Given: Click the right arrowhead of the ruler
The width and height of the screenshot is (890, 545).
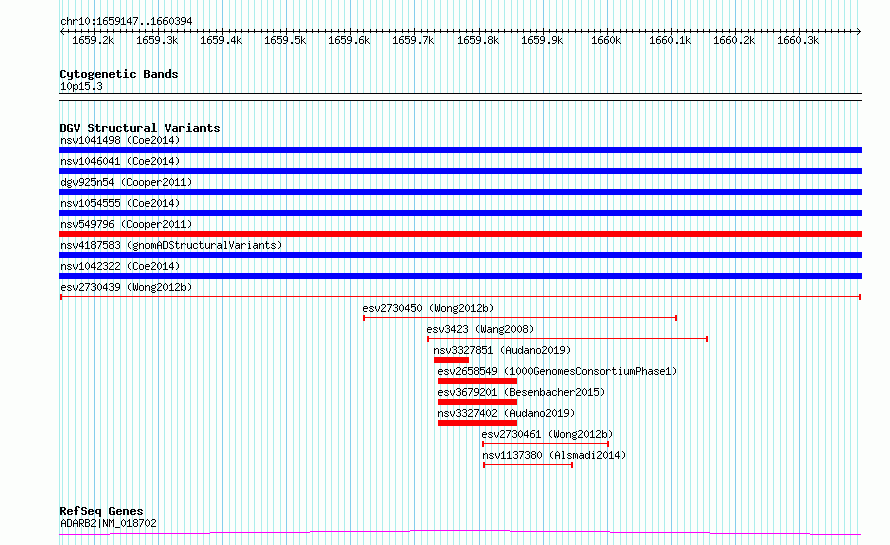Looking at the screenshot, I should coord(859,32).
